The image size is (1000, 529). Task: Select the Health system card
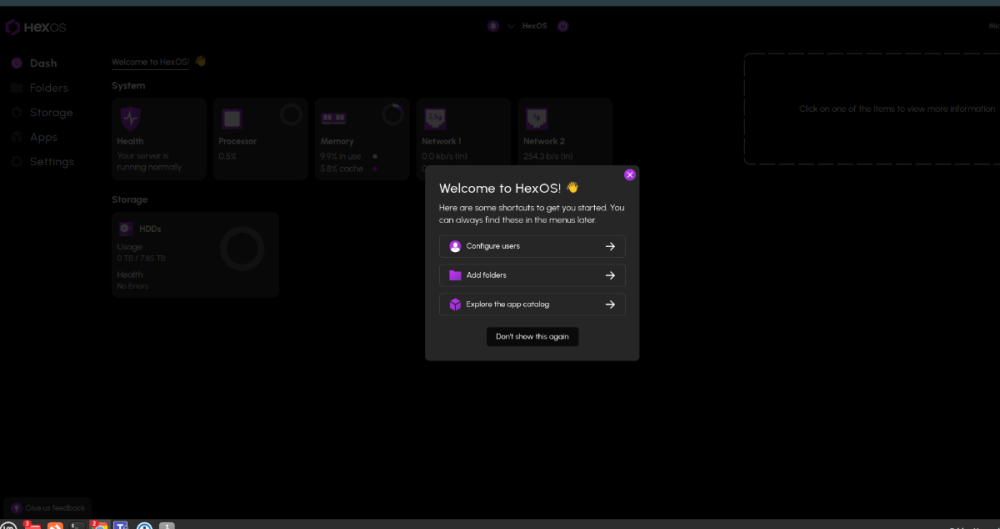[159, 139]
